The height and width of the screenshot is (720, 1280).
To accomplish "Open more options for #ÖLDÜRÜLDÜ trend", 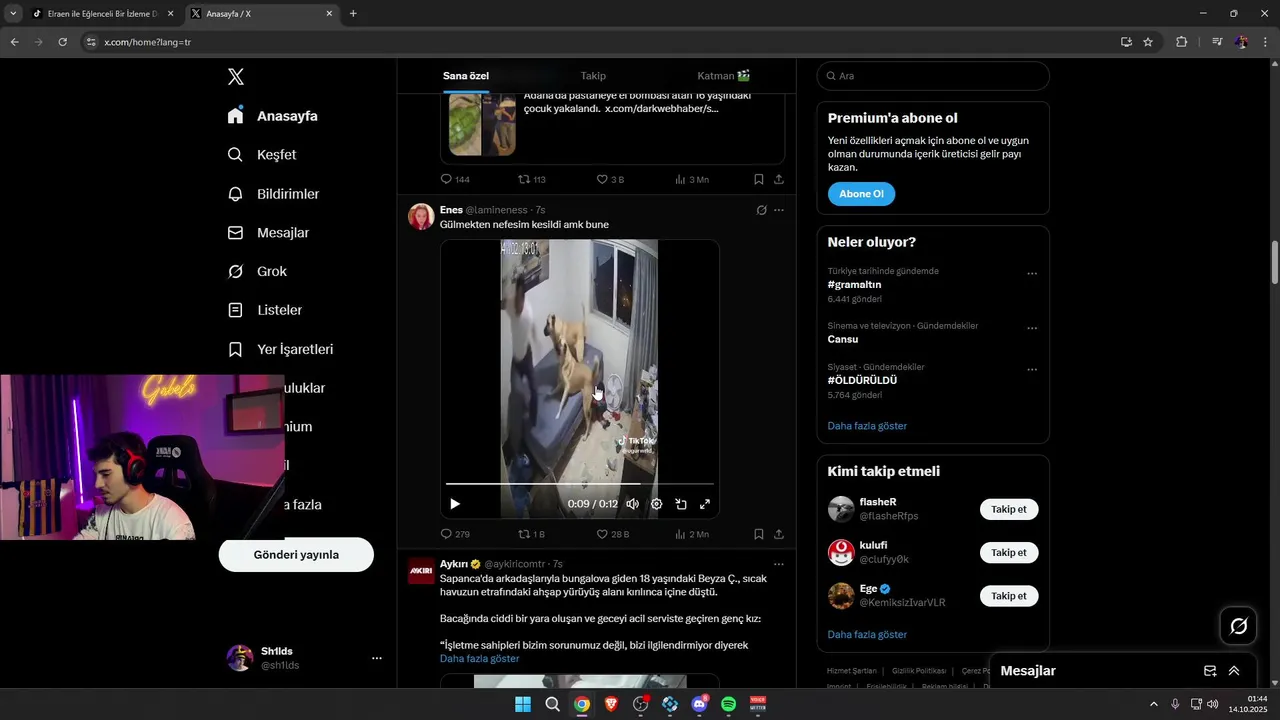I will click(x=1032, y=369).
